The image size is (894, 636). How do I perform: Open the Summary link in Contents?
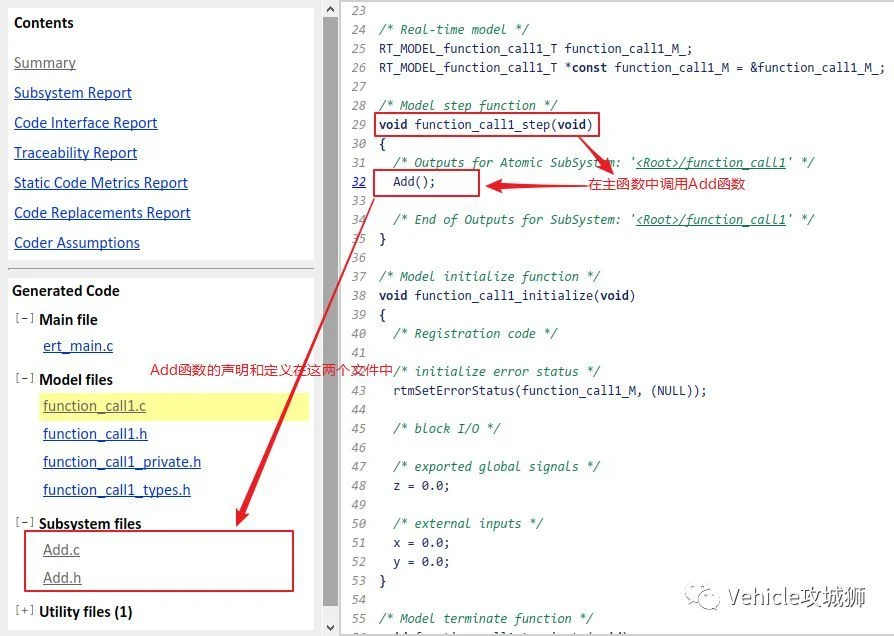point(44,63)
